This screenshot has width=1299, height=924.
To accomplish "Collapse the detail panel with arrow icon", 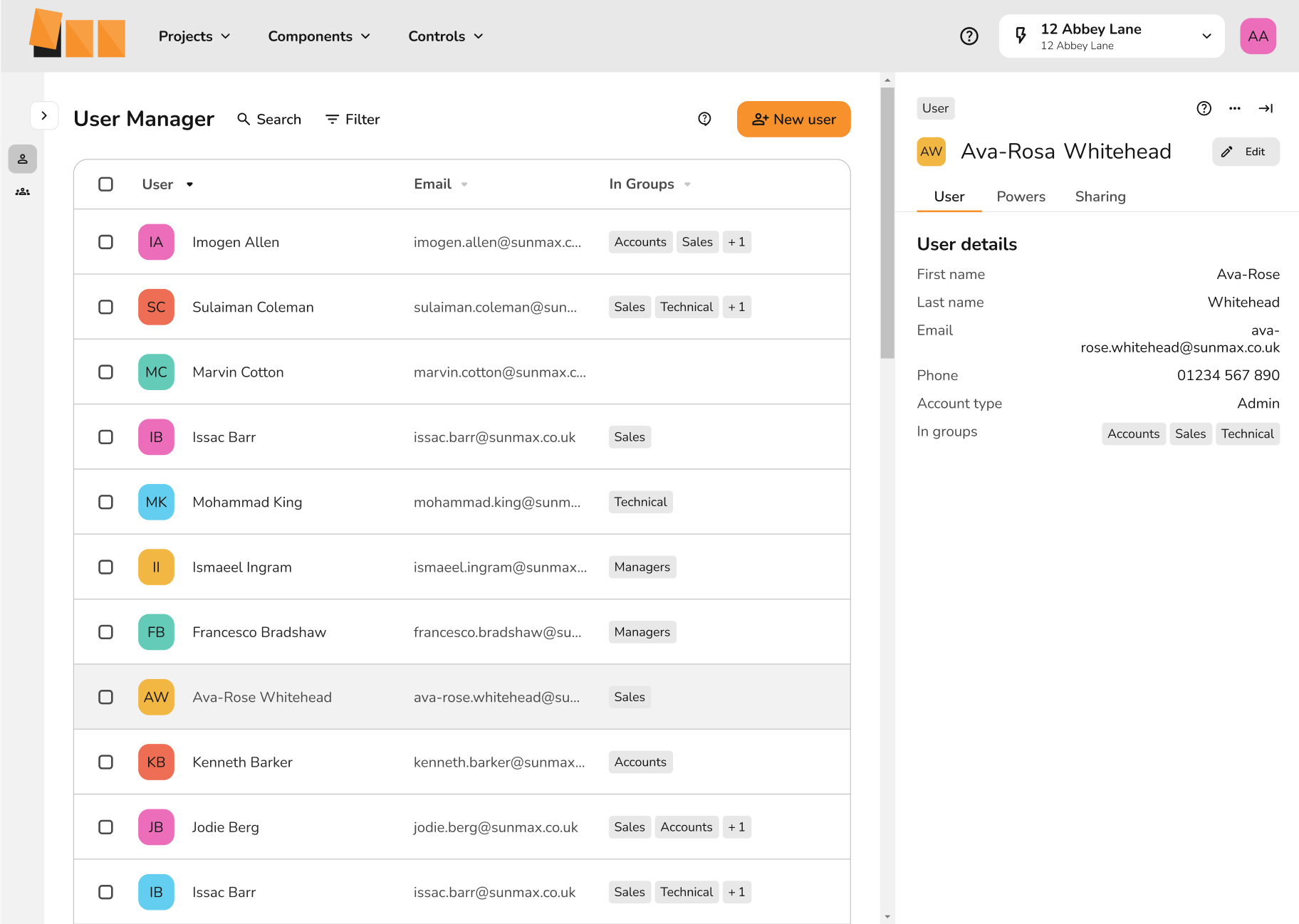I will pyautogui.click(x=1266, y=108).
